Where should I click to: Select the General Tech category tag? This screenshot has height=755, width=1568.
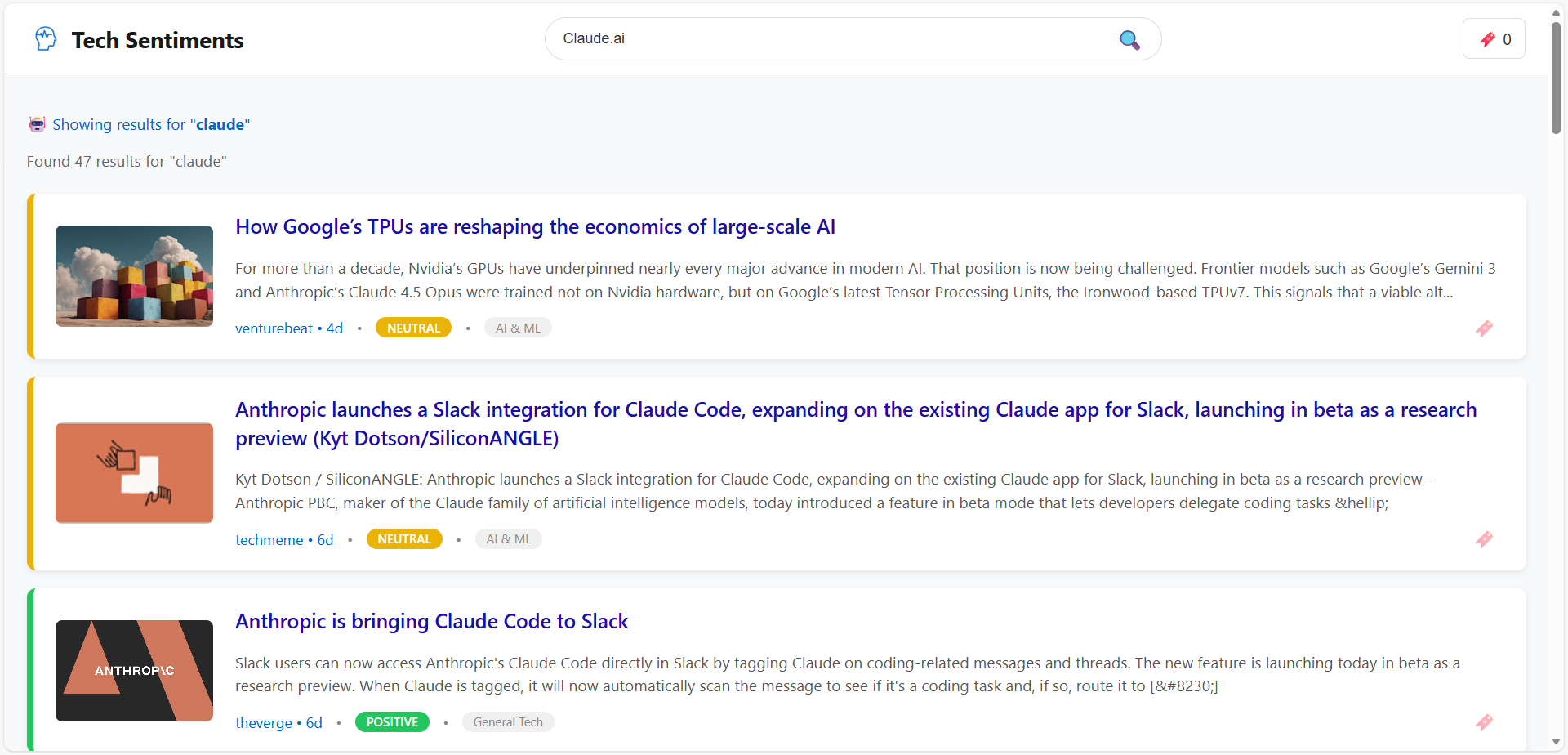coord(507,722)
